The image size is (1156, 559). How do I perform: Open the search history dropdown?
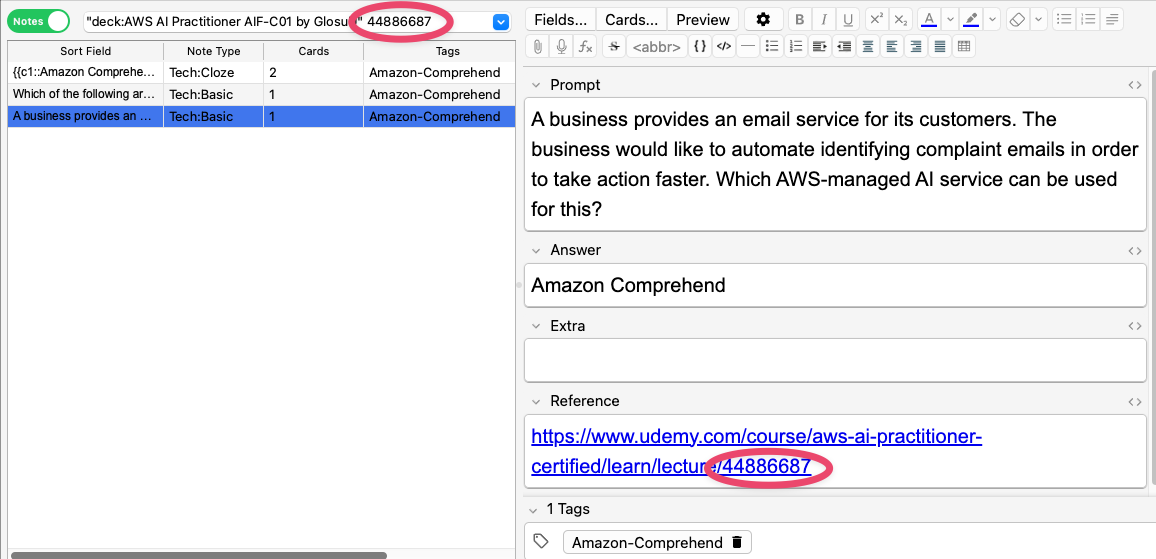(x=501, y=22)
